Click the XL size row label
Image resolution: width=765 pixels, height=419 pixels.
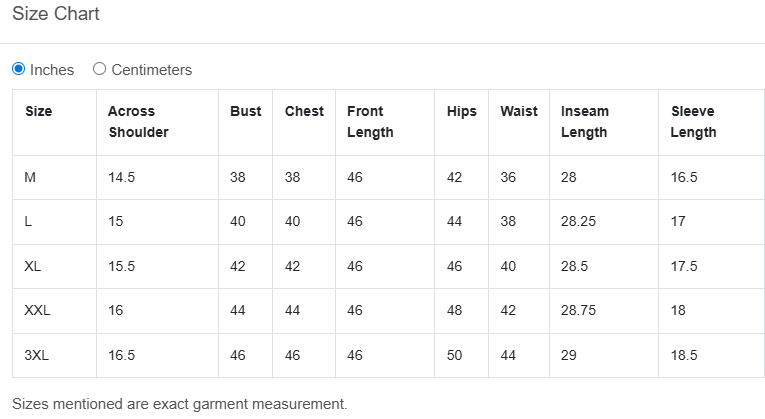pos(32,266)
